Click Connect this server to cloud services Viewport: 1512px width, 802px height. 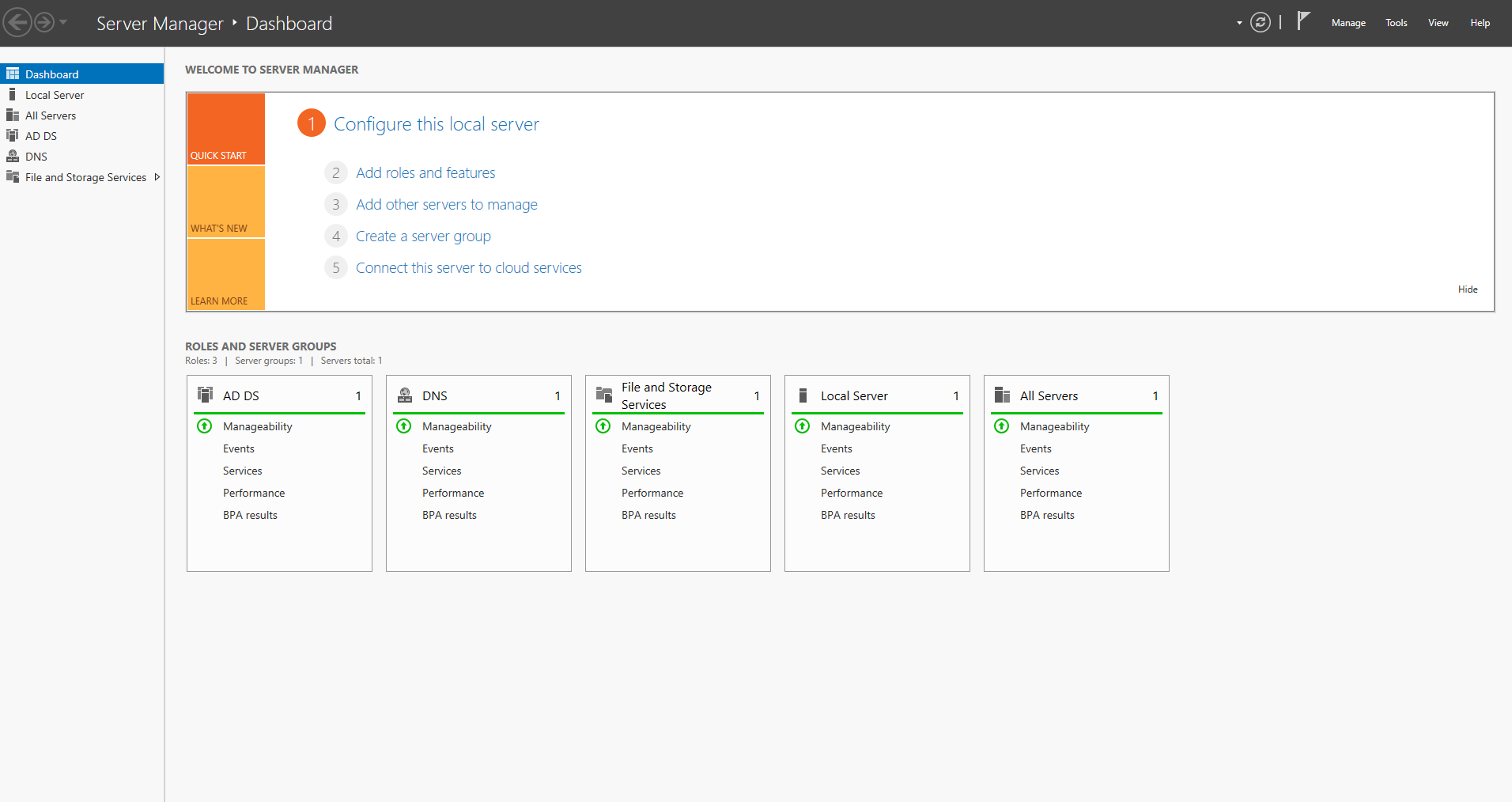469,267
